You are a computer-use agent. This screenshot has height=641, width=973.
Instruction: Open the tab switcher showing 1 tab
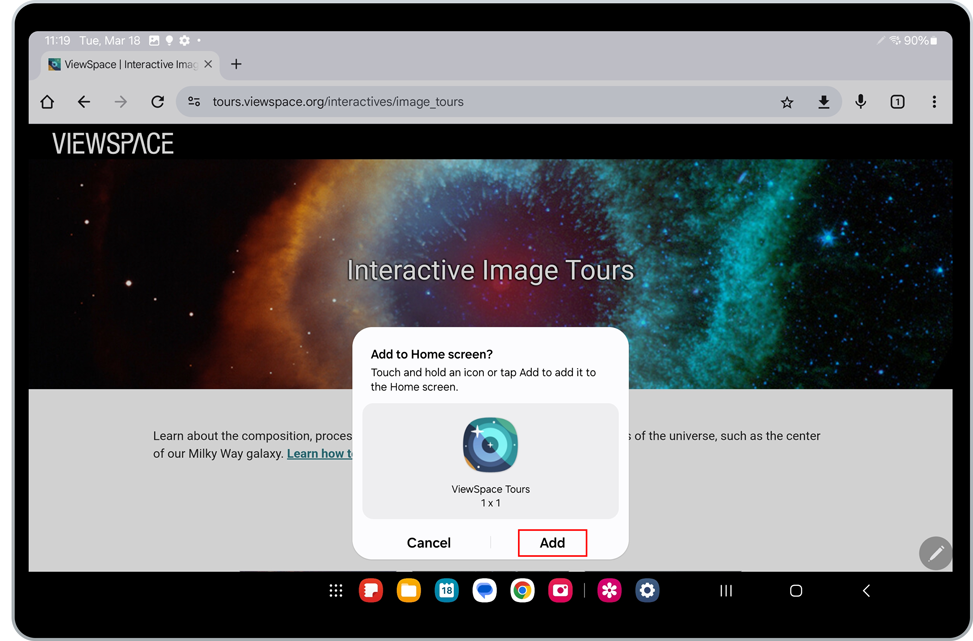[897, 102]
